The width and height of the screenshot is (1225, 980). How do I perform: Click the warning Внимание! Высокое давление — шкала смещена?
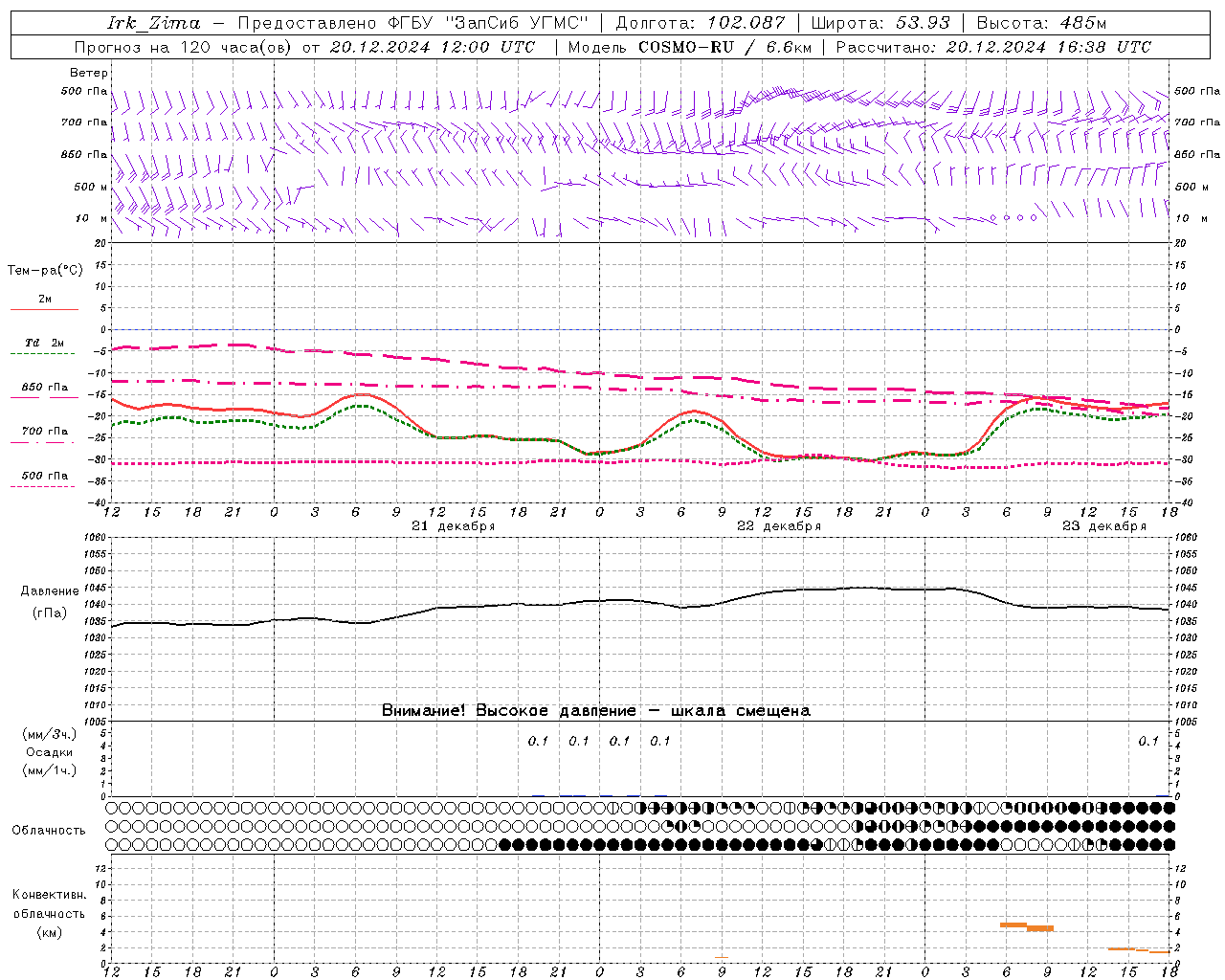pos(596,711)
